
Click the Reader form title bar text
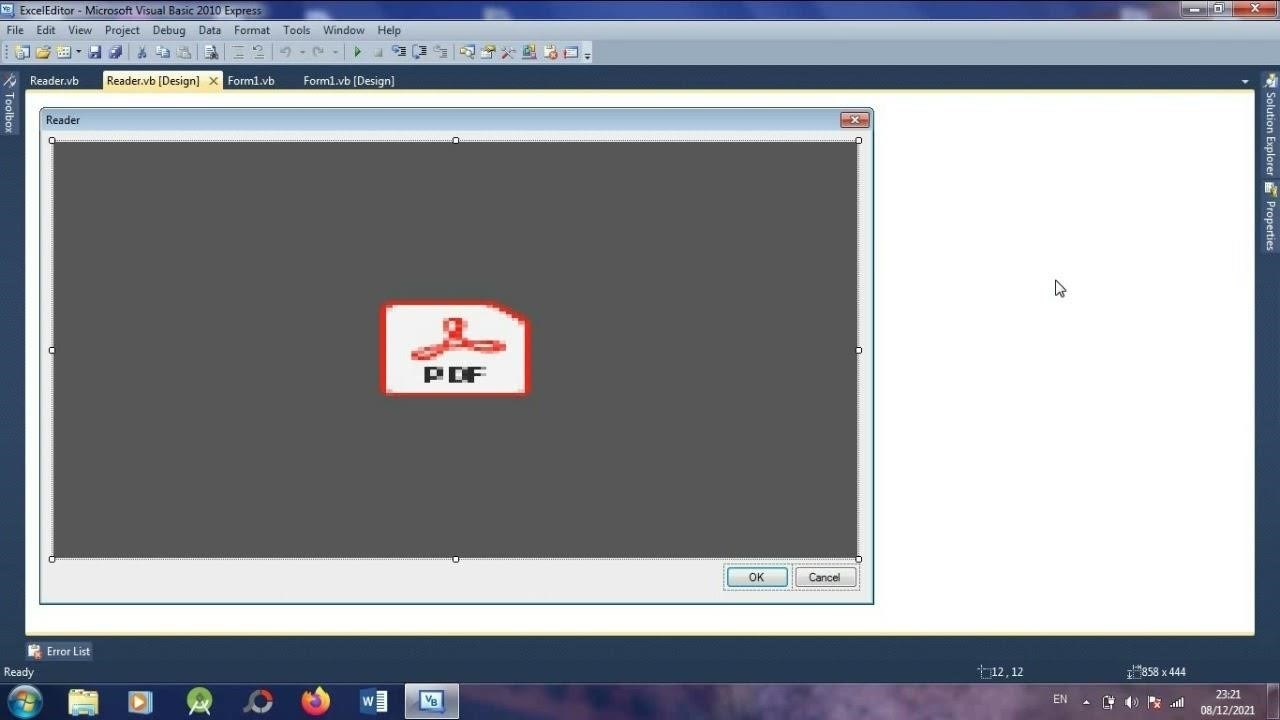[63, 120]
